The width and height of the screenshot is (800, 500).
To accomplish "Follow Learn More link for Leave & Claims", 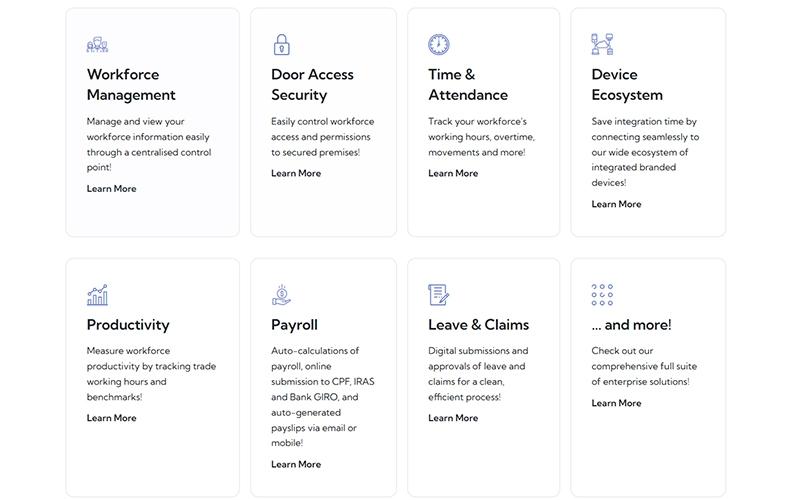I will 453,418.
